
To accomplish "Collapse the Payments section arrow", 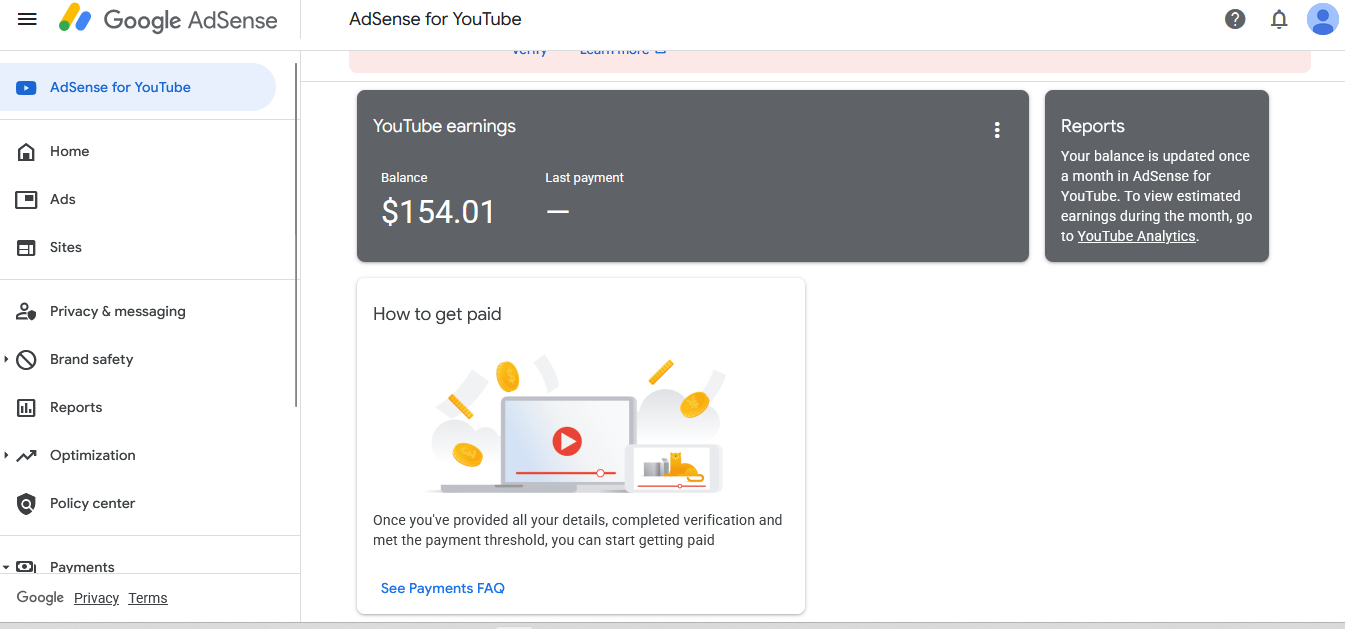I will (6, 567).
